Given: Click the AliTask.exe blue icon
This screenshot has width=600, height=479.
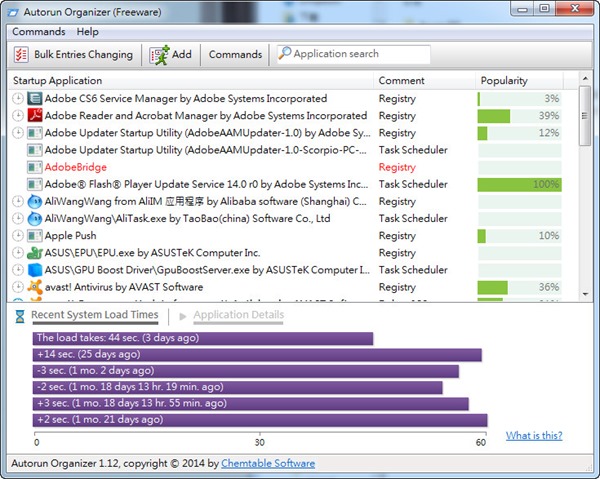Looking at the screenshot, I should coord(34,218).
